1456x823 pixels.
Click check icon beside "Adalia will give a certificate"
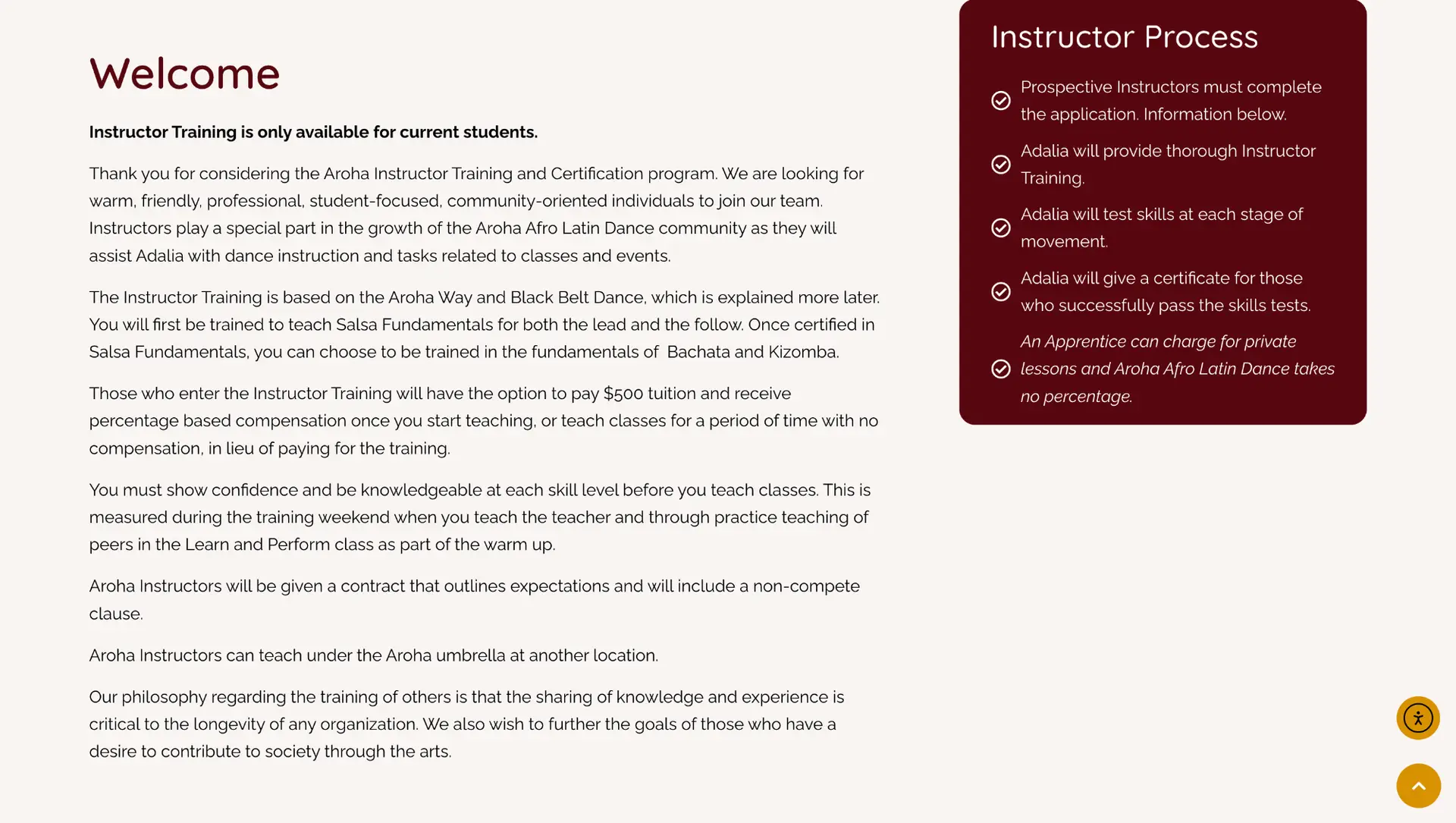pos(1000,292)
